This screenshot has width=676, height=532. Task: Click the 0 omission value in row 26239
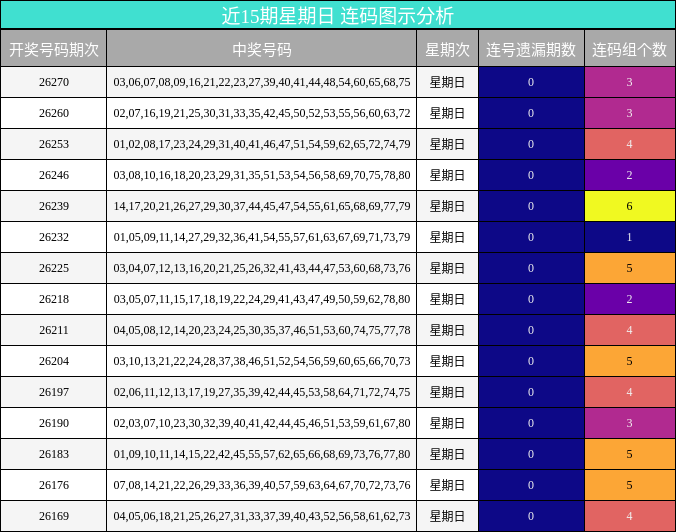pos(531,206)
